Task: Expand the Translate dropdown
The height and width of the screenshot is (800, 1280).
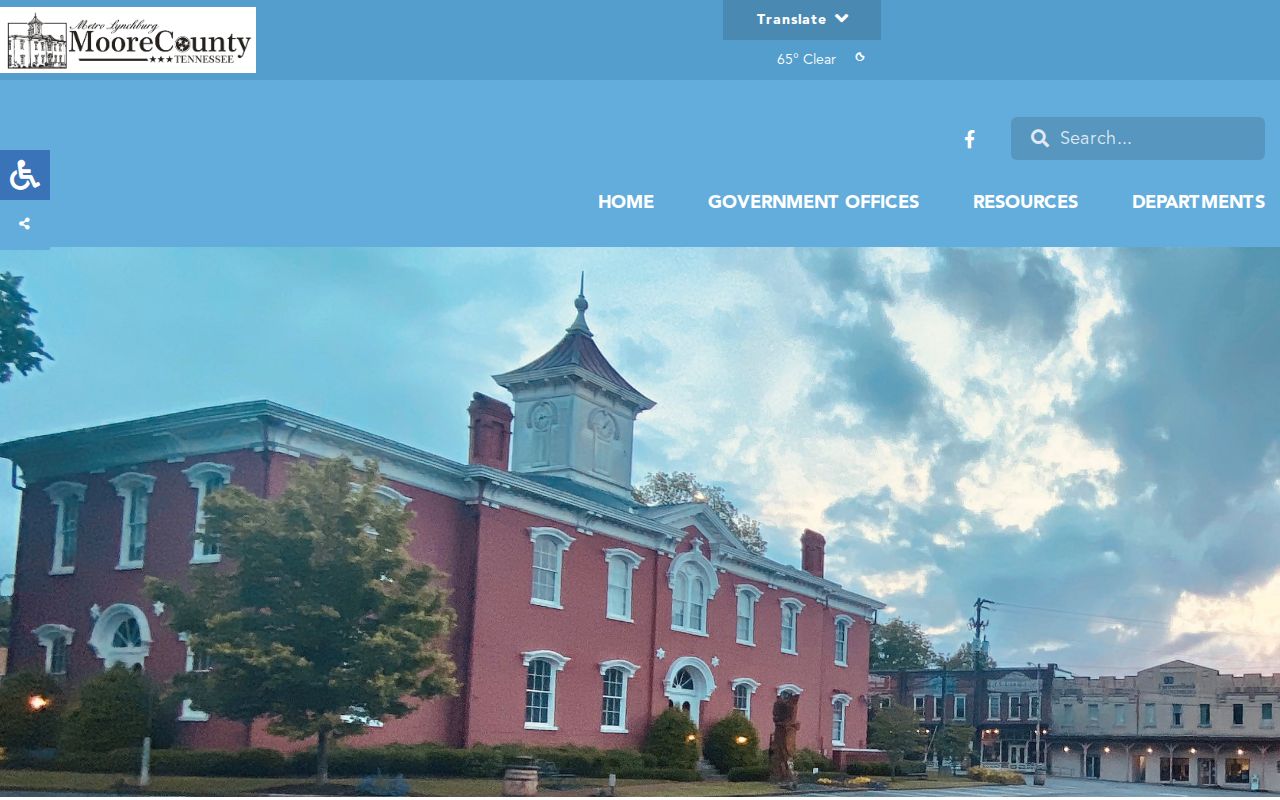Action: (802, 20)
